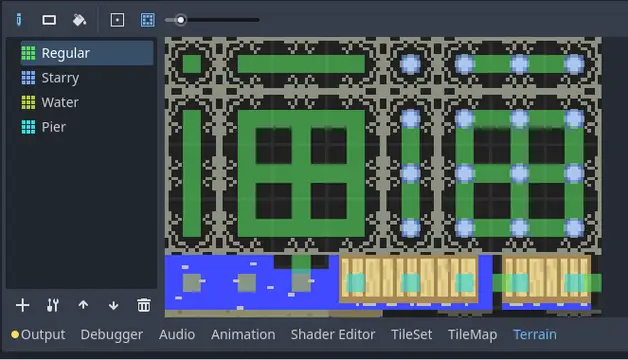The height and width of the screenshot is (360, 628).
Task: Open the TileMap panel tab
Action: 473,334
